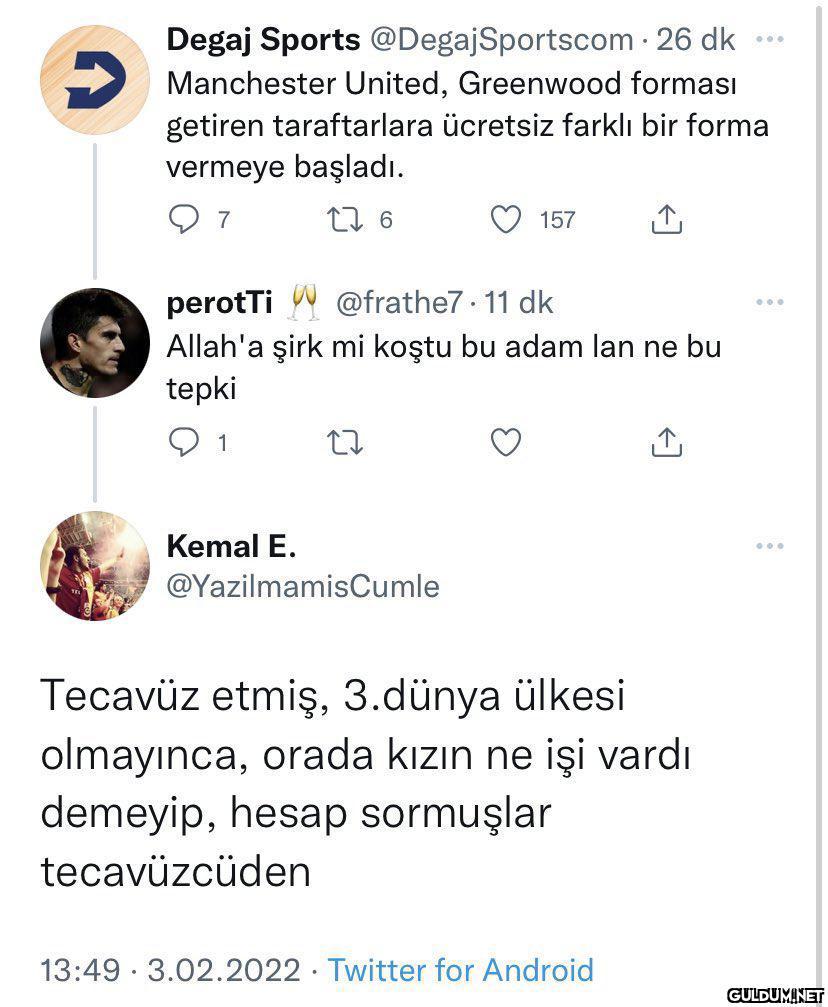This screenshot has width=828, height=1007.
Task: Open Kemal E.'s profile avatar
Action: (94, 566)
